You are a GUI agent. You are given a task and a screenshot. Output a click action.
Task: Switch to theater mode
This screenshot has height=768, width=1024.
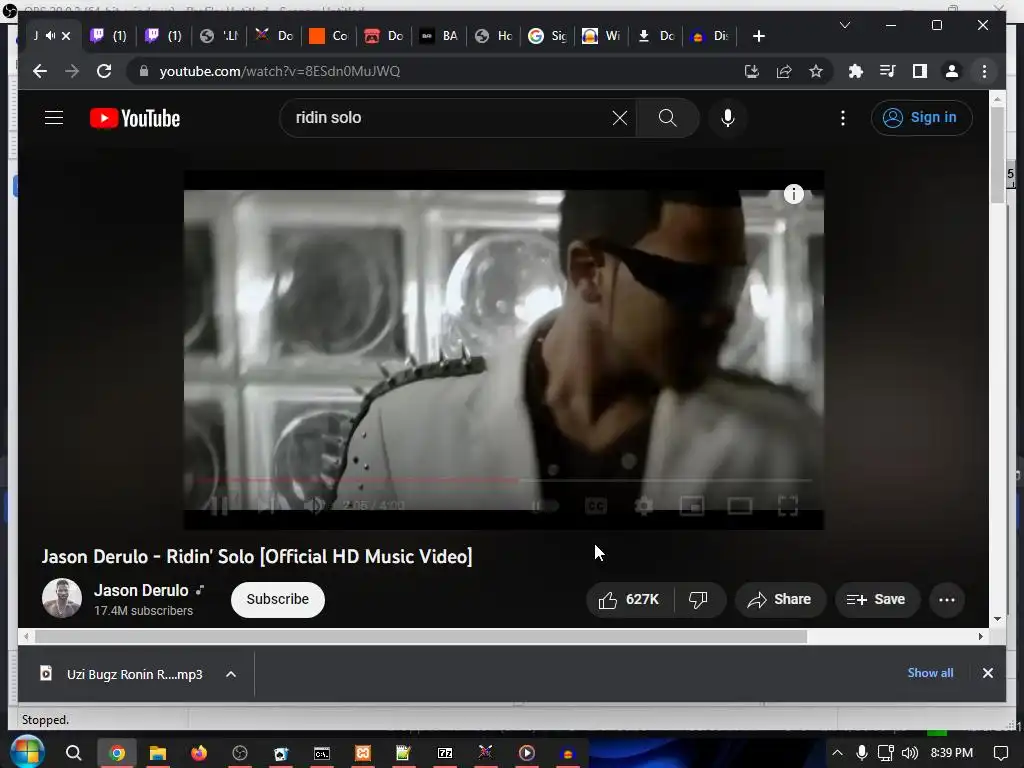(739, 506)
